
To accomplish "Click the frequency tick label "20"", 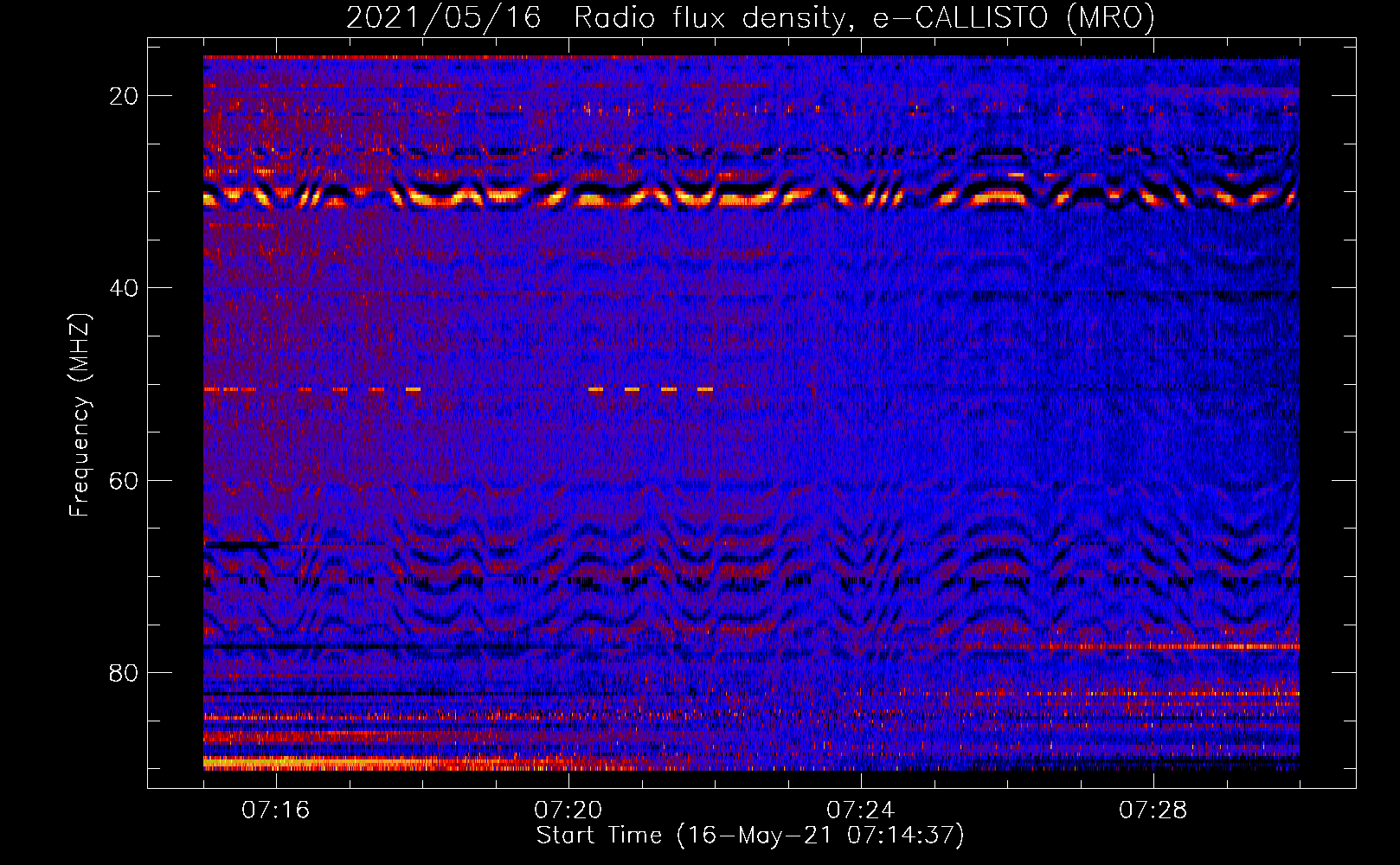I will pyautogui.click(x=125, y=96).
